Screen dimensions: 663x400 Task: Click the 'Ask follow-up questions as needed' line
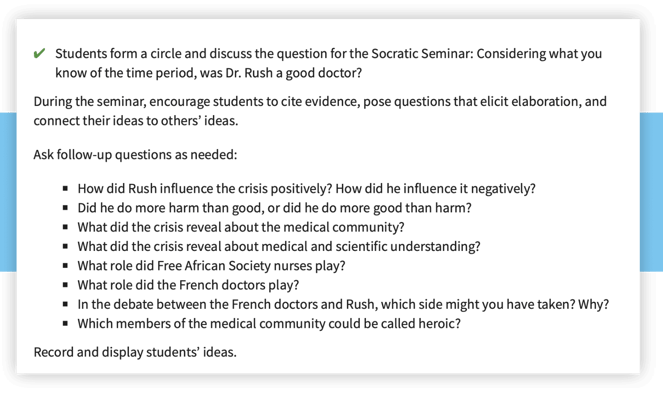coord(135,155)
